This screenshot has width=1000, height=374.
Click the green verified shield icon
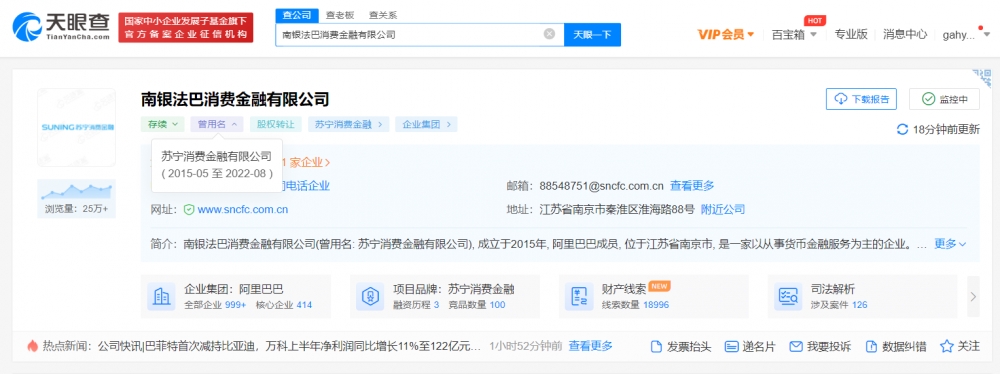[189, 209]
